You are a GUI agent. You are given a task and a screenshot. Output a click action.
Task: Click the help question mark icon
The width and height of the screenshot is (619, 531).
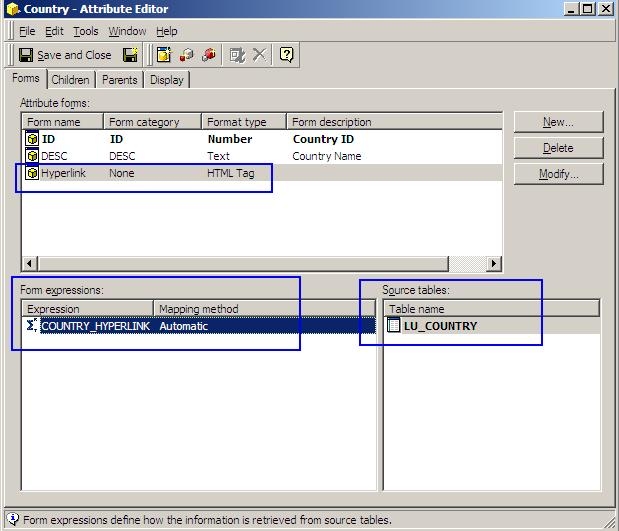coord(287,55)
